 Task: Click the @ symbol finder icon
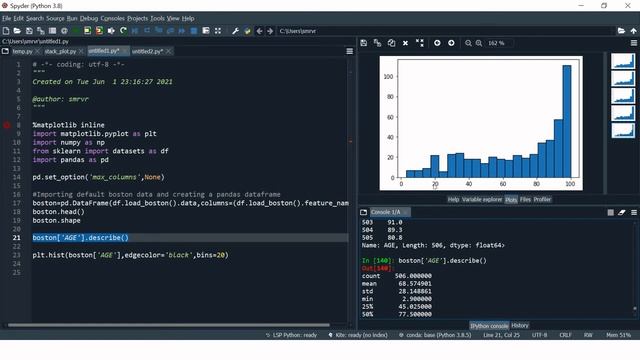click(64, 31)
